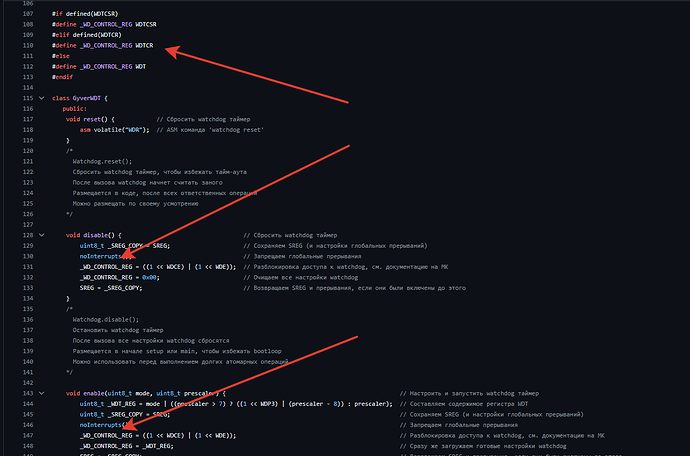
Task: Collapse the class GyverWDT code block
Action: (42, 98)
